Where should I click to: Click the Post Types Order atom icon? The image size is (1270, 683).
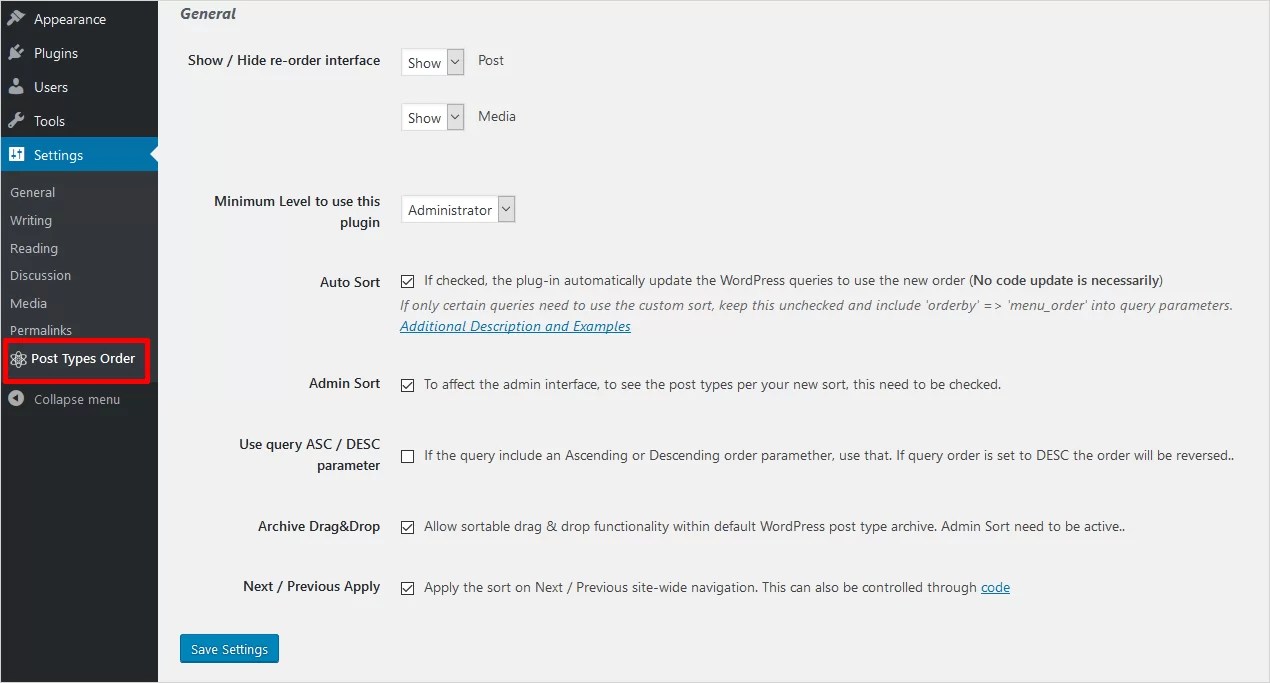(x=18, y=359)
